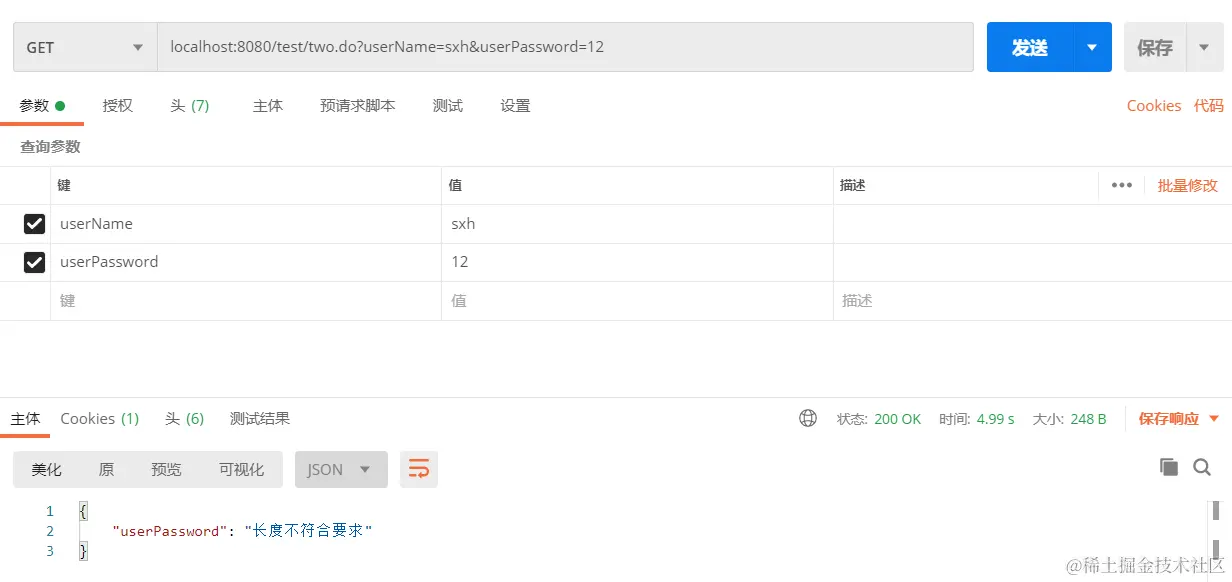The height and width of the screenshot is (582, 1232).
Task: Click the 248 B response size
Action: [1088, 419]
